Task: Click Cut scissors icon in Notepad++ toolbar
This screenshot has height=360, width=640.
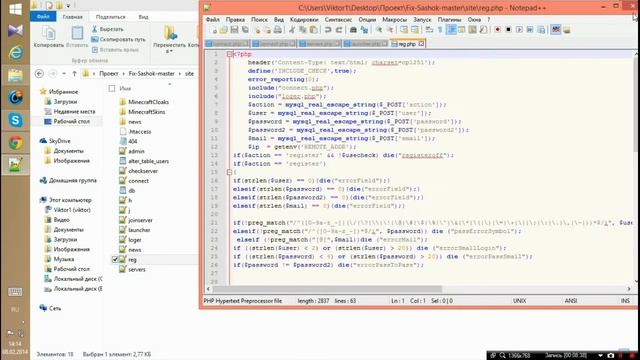Action: [292, 30]
